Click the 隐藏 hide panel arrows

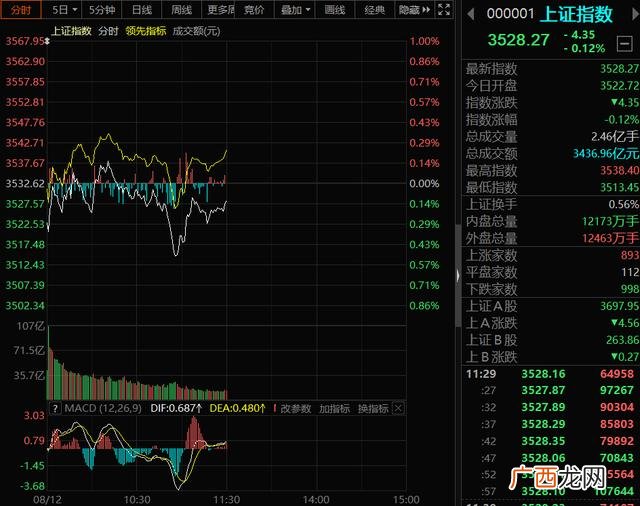(x=414, y=9)
